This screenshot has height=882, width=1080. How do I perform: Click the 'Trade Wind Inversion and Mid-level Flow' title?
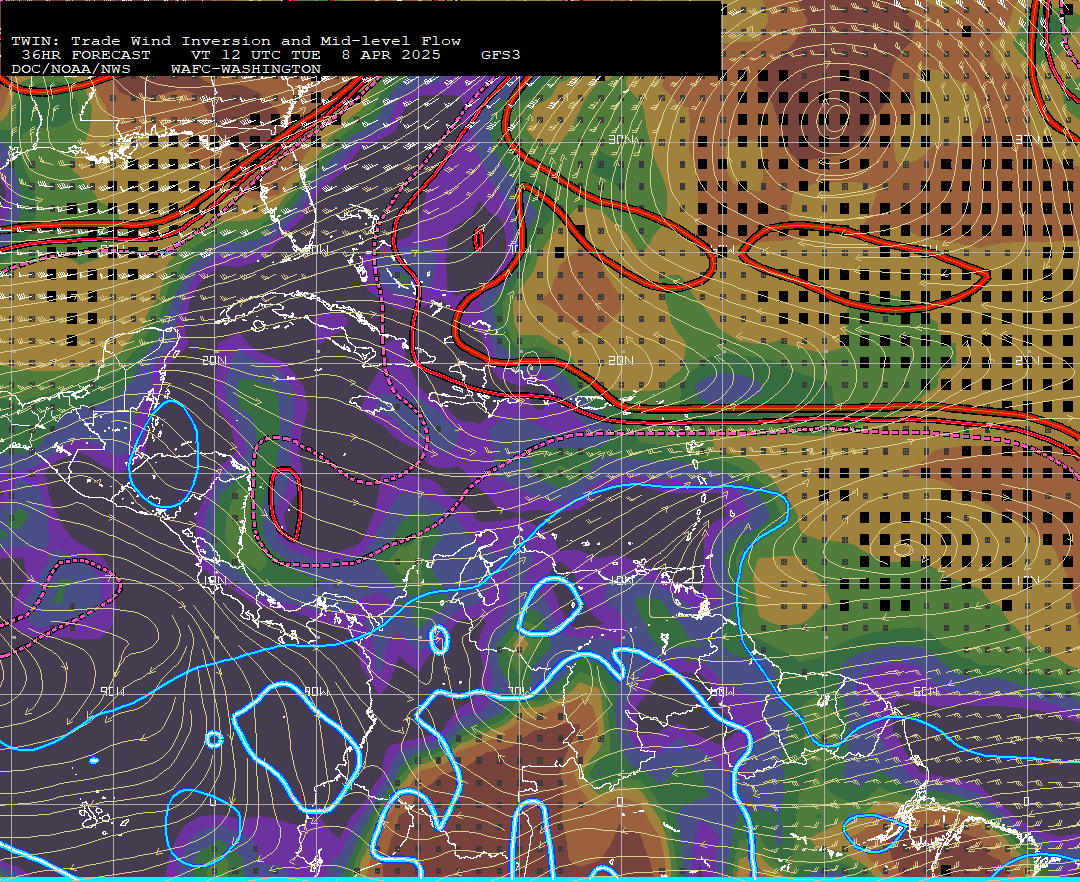[266, 41]
